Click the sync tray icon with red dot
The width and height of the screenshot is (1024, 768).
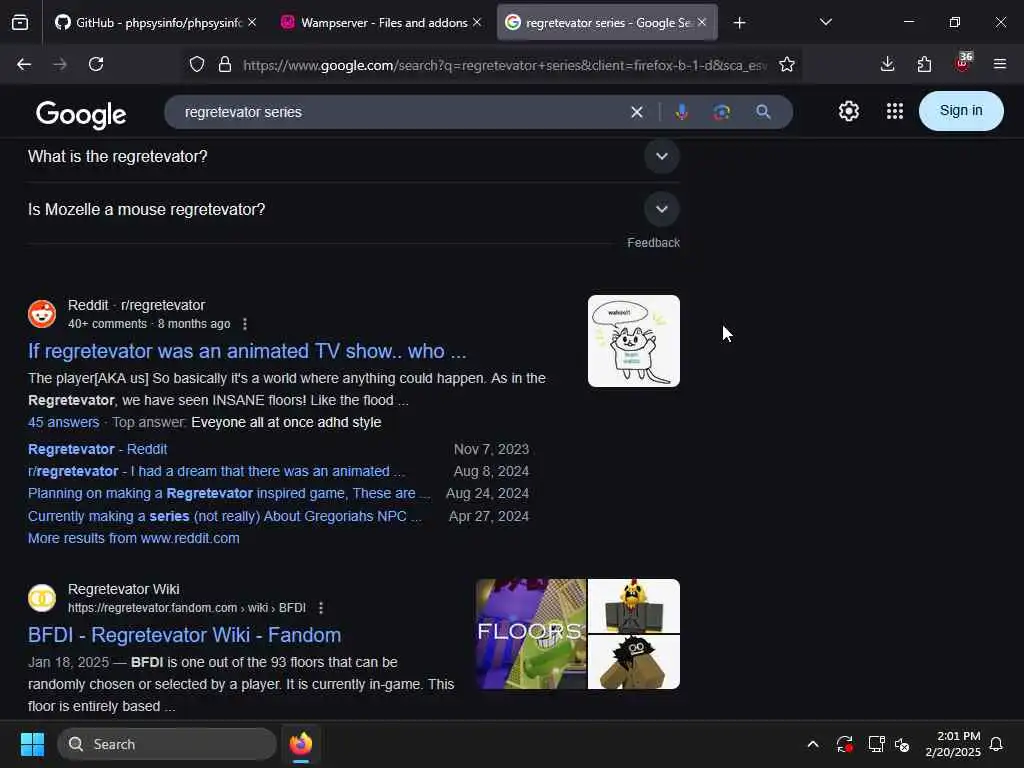pos(844,744)
